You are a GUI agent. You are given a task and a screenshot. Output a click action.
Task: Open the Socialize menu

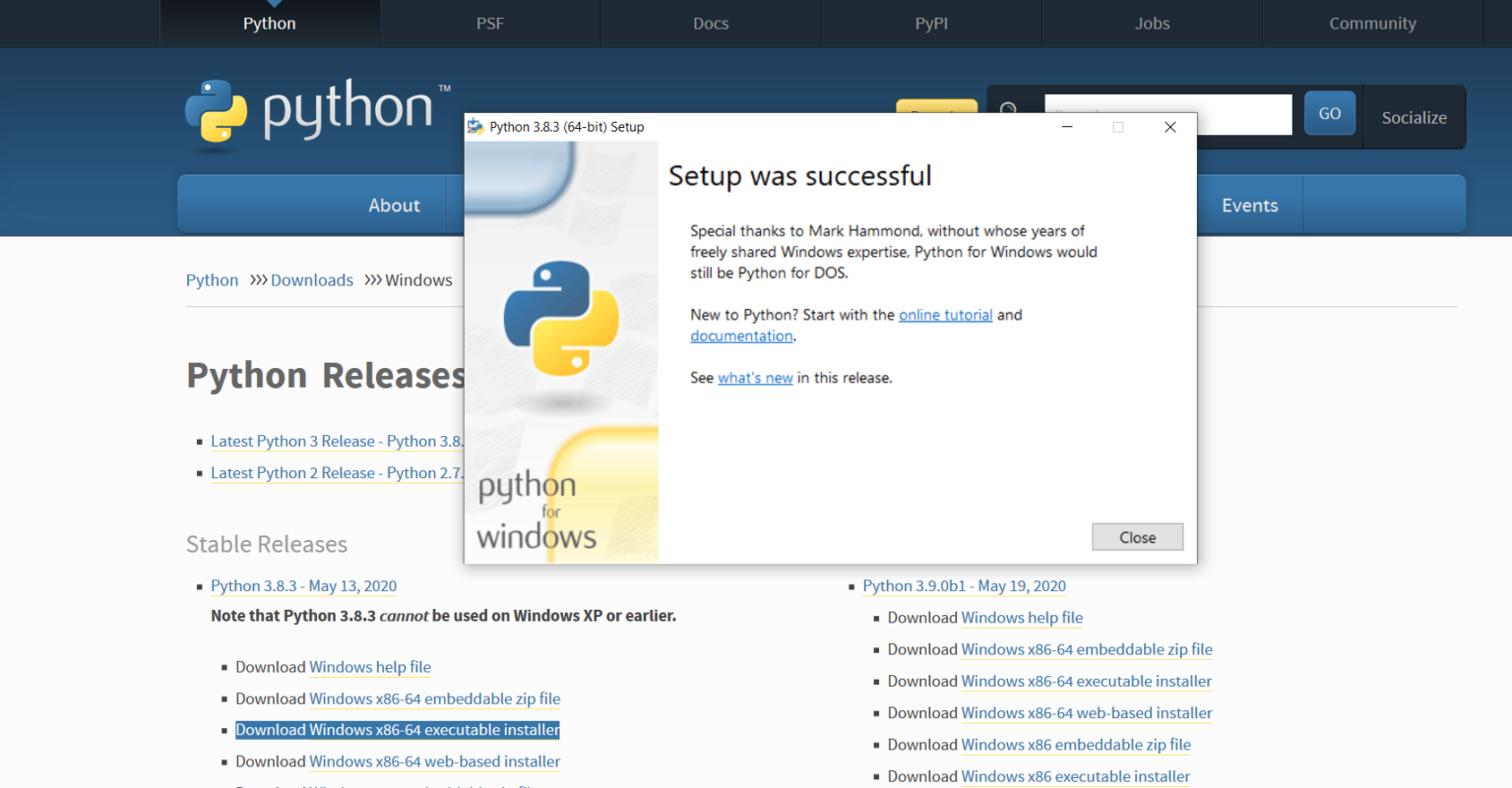click(1414, 117)
